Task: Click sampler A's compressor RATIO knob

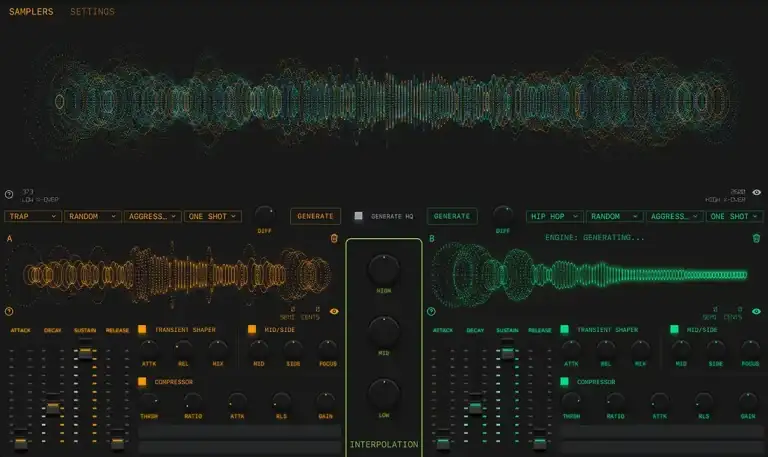Action: (193, 402)
